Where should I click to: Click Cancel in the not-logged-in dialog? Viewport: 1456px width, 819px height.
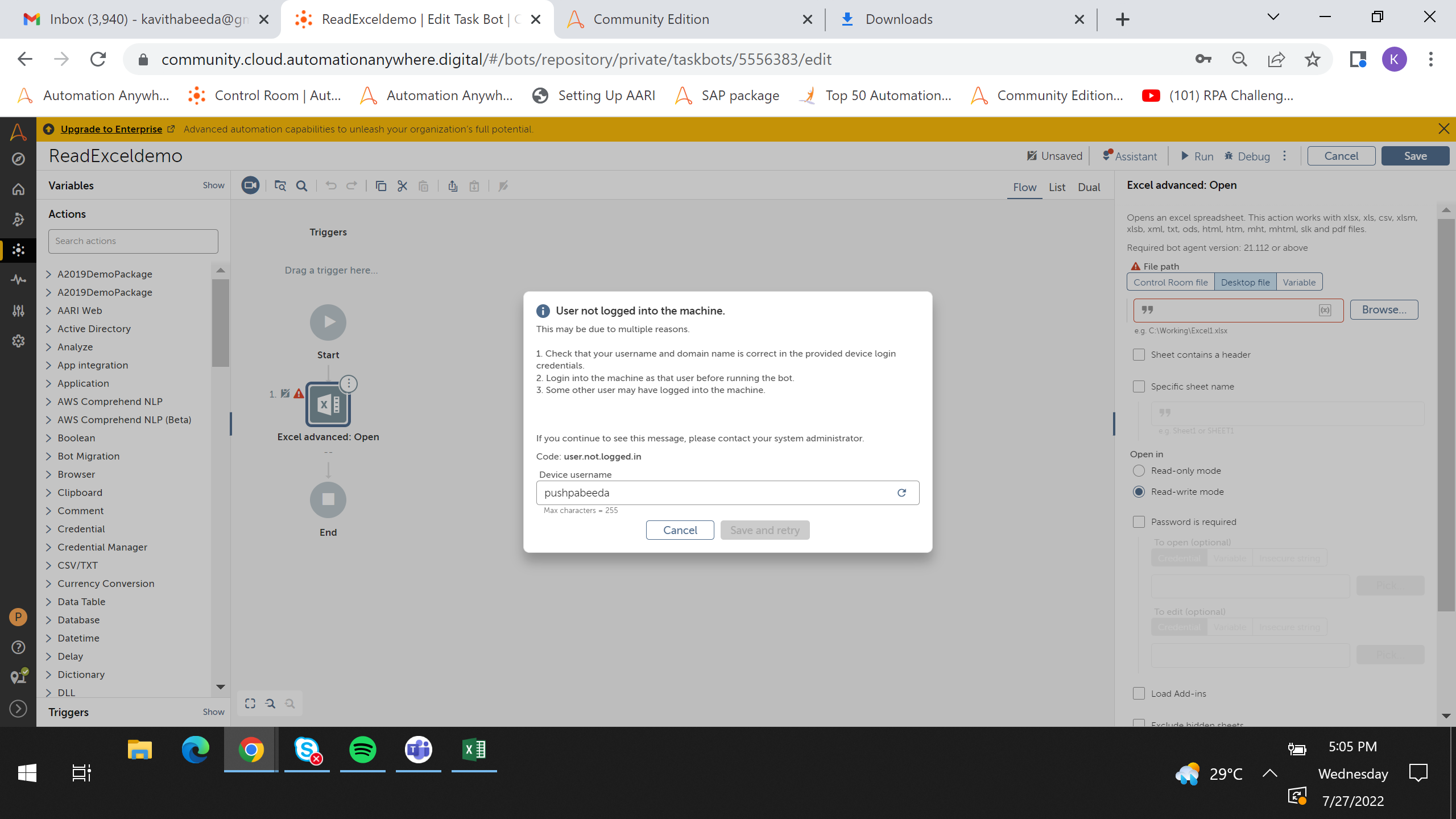pyautogui.click(x=680, y=530)
